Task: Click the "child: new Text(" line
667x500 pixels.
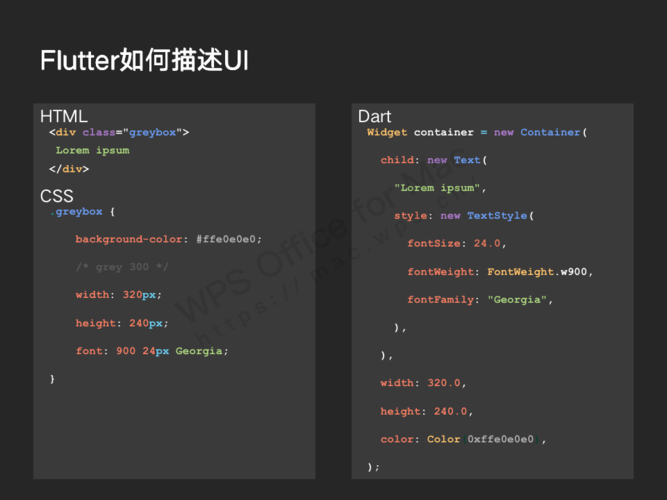Action: [x=433, y=160]
